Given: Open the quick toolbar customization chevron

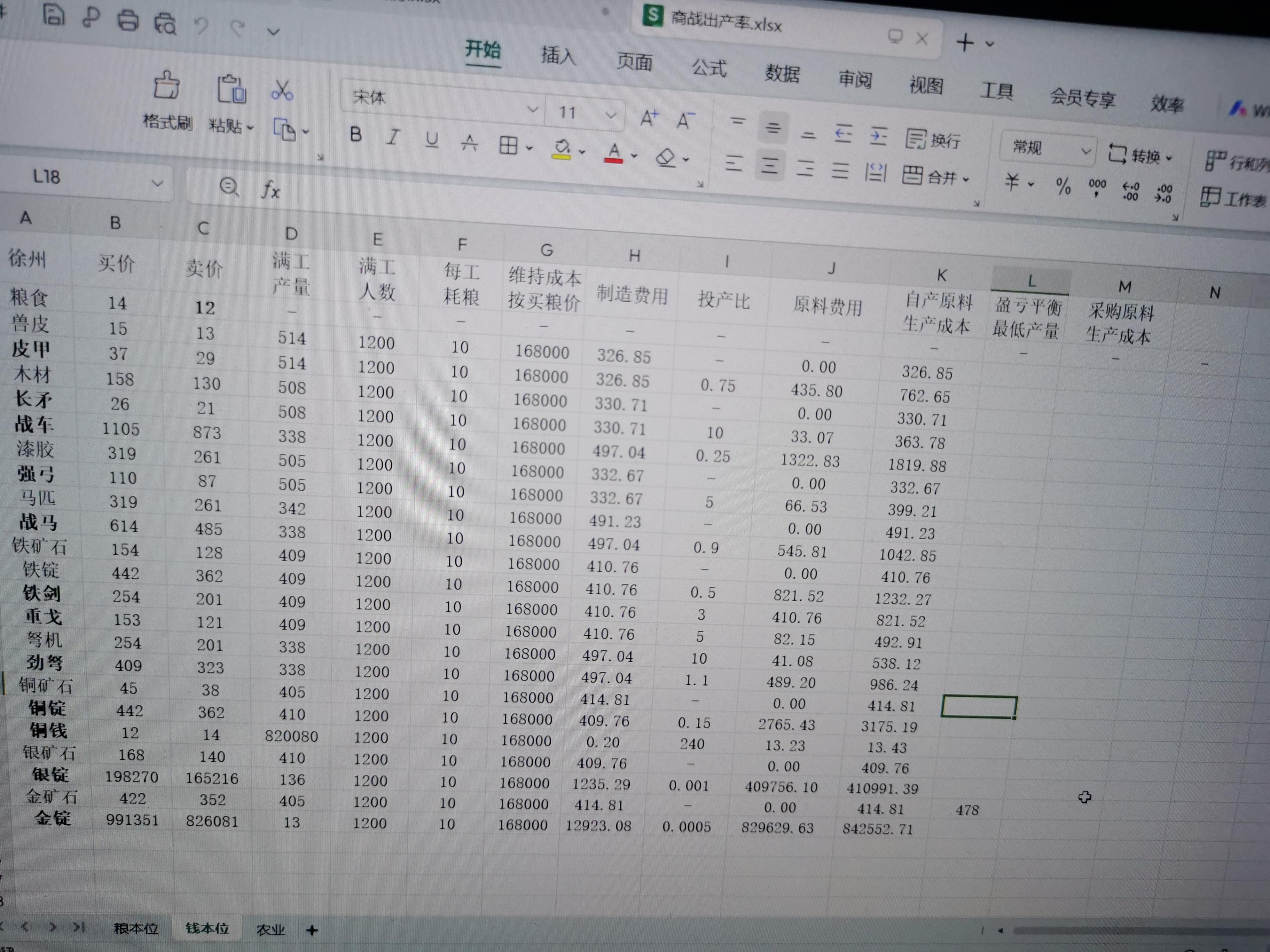Looking at the screenshot, I should point(274,31).
